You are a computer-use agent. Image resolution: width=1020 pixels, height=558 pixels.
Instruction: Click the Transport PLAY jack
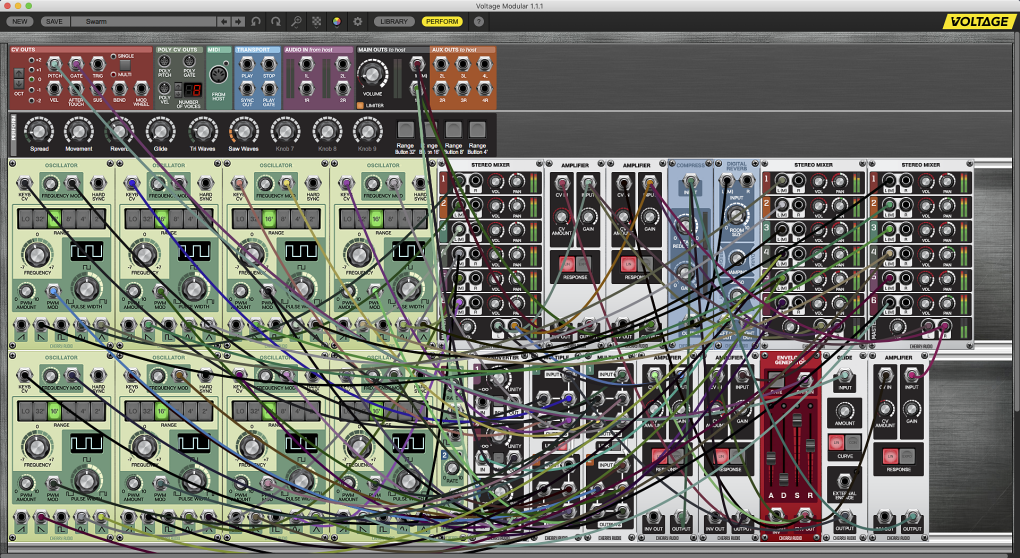(x=247, y=64)
